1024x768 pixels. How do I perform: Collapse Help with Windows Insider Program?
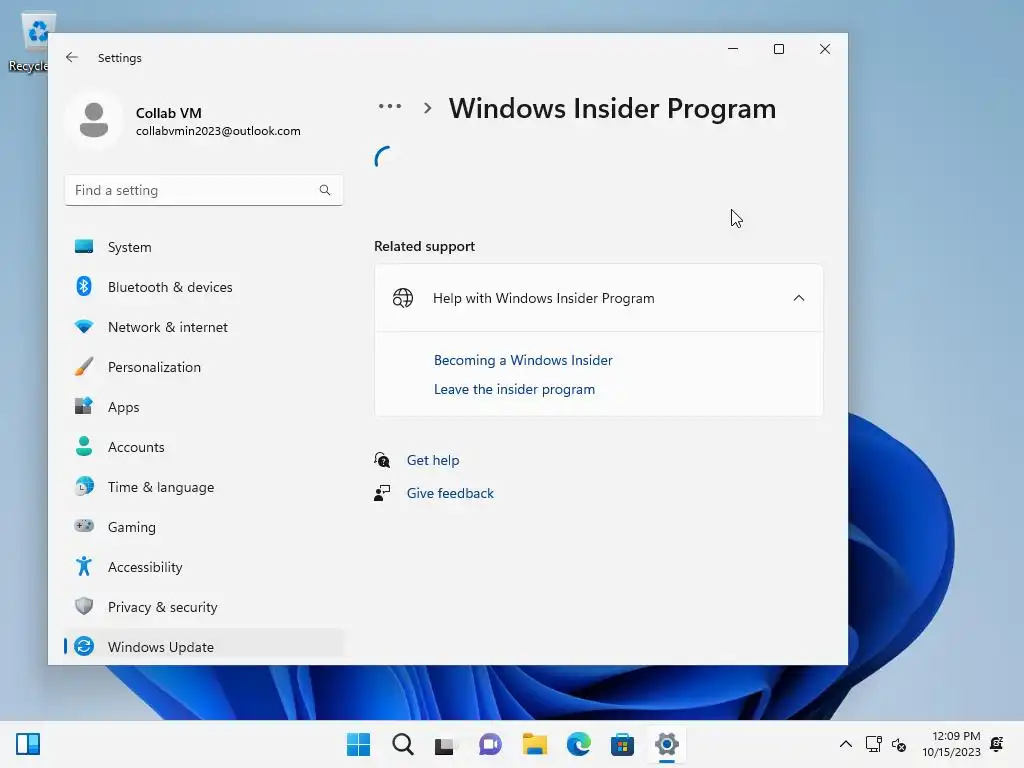click(799, 298)
